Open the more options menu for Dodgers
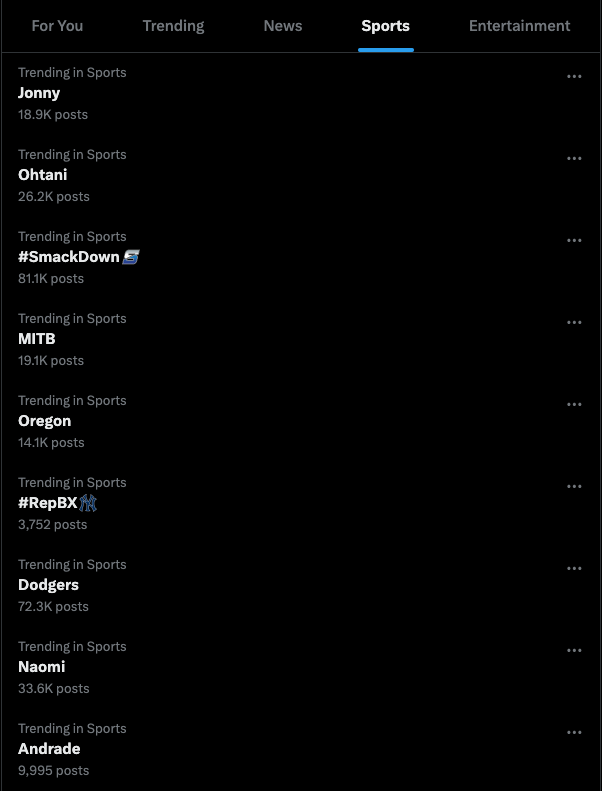Image resolution: width=602 pixels, height=791 pixels. click(574, 569)
